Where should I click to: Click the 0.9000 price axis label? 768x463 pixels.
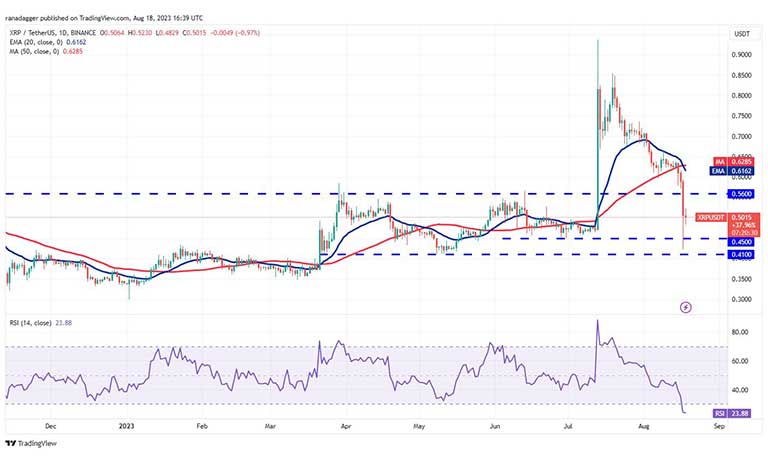tap(742, 55)
